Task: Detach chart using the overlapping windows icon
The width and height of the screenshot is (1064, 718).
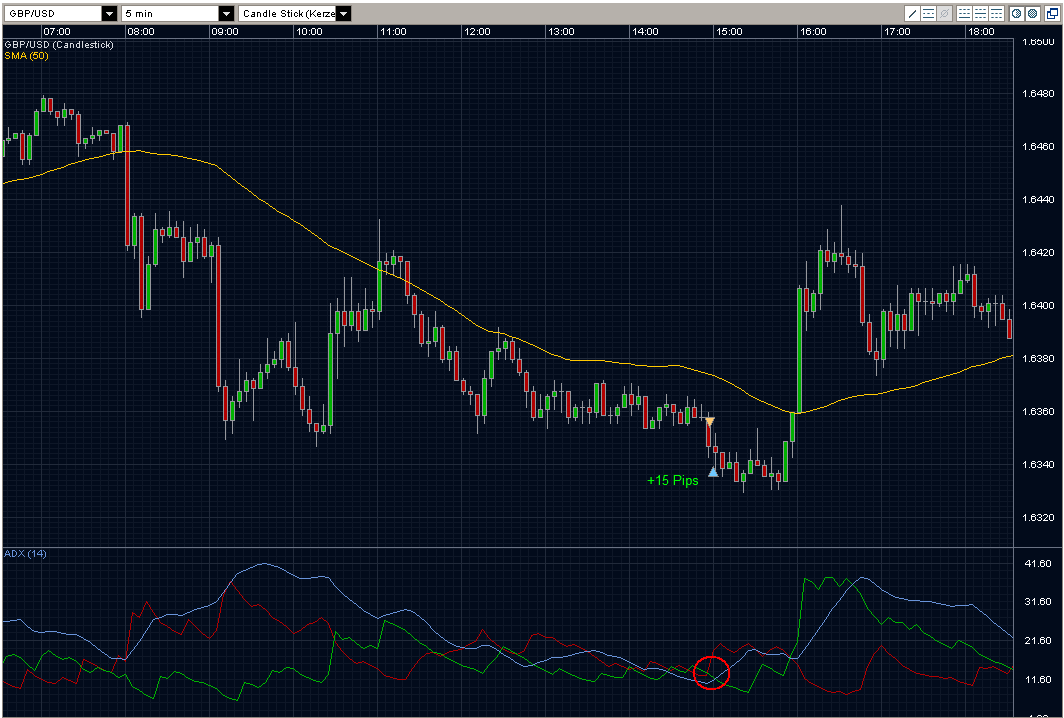Action: pyautogui.click(x=1052, y=14)
